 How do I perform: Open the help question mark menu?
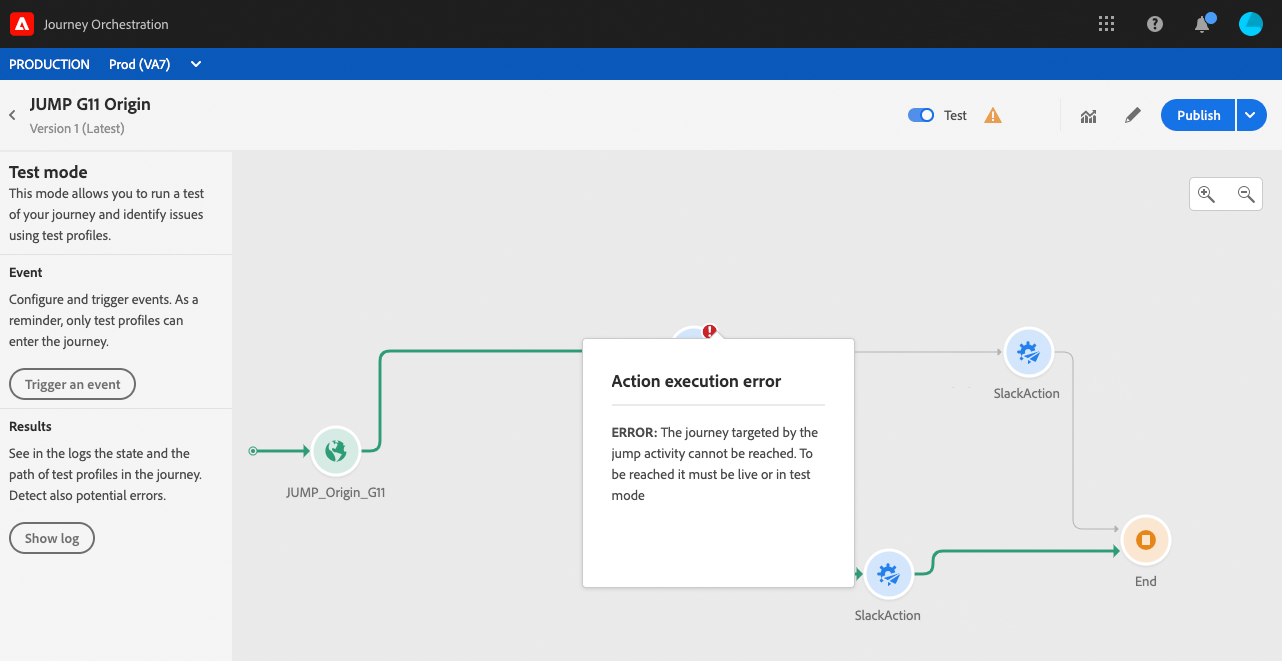1155,24
